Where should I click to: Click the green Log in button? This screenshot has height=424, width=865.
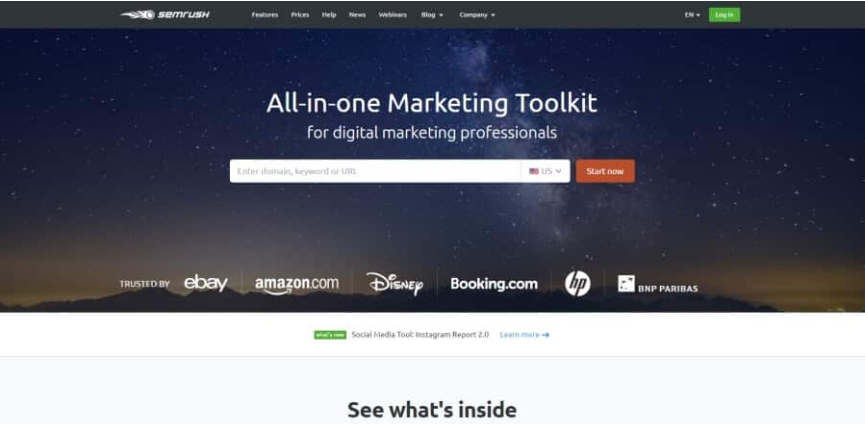[724, 15]
